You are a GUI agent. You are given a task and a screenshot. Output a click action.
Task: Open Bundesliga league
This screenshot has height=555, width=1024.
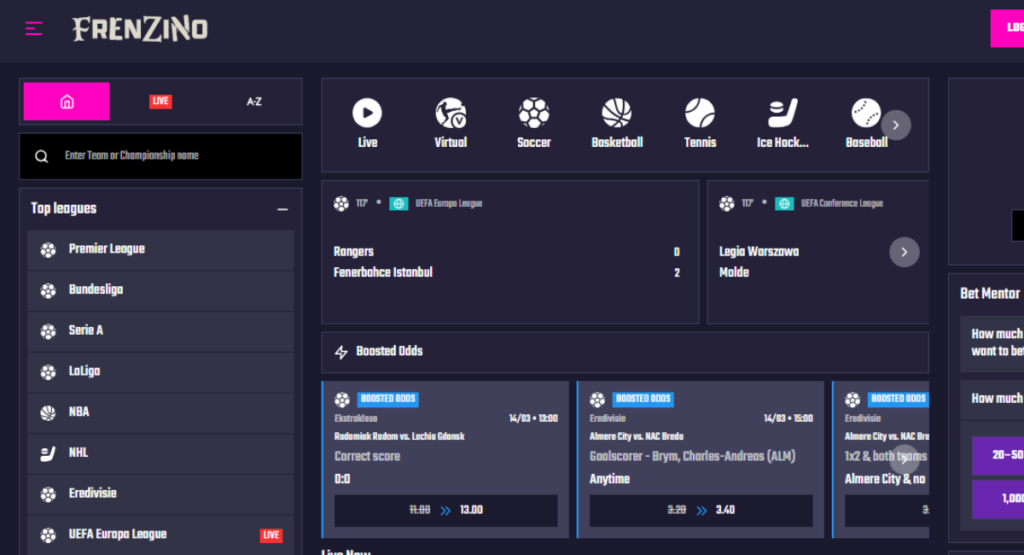161,290
